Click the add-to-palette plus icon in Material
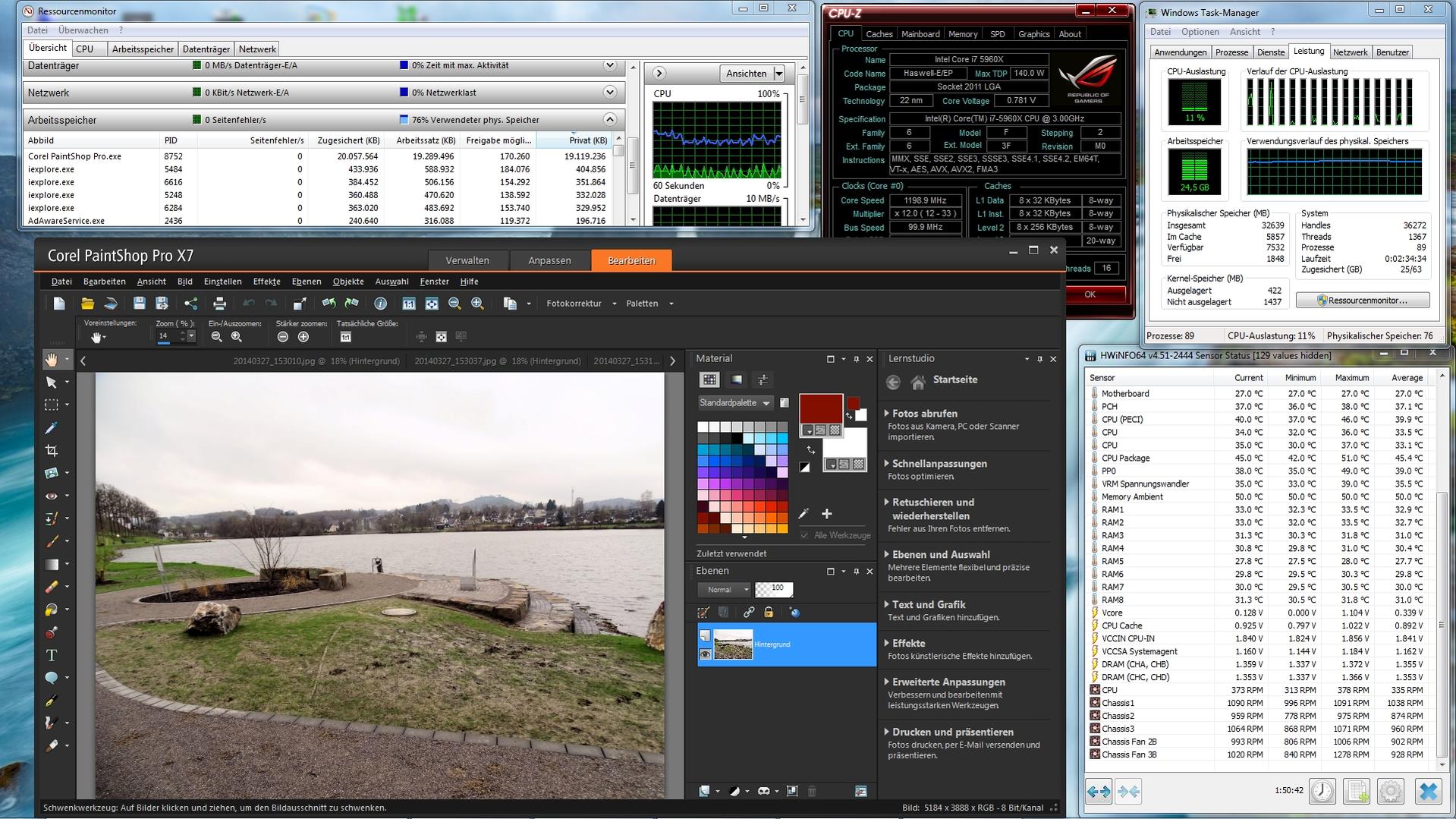Viewport: 1456px width, 819px height. [827, 514]
